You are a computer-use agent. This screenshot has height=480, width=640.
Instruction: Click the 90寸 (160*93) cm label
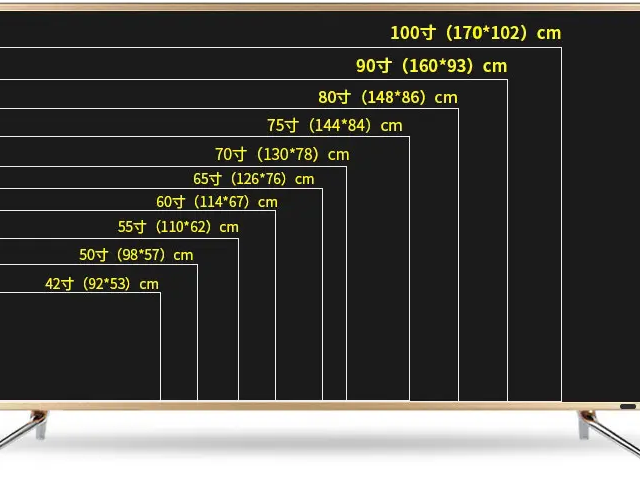[431, 66]
